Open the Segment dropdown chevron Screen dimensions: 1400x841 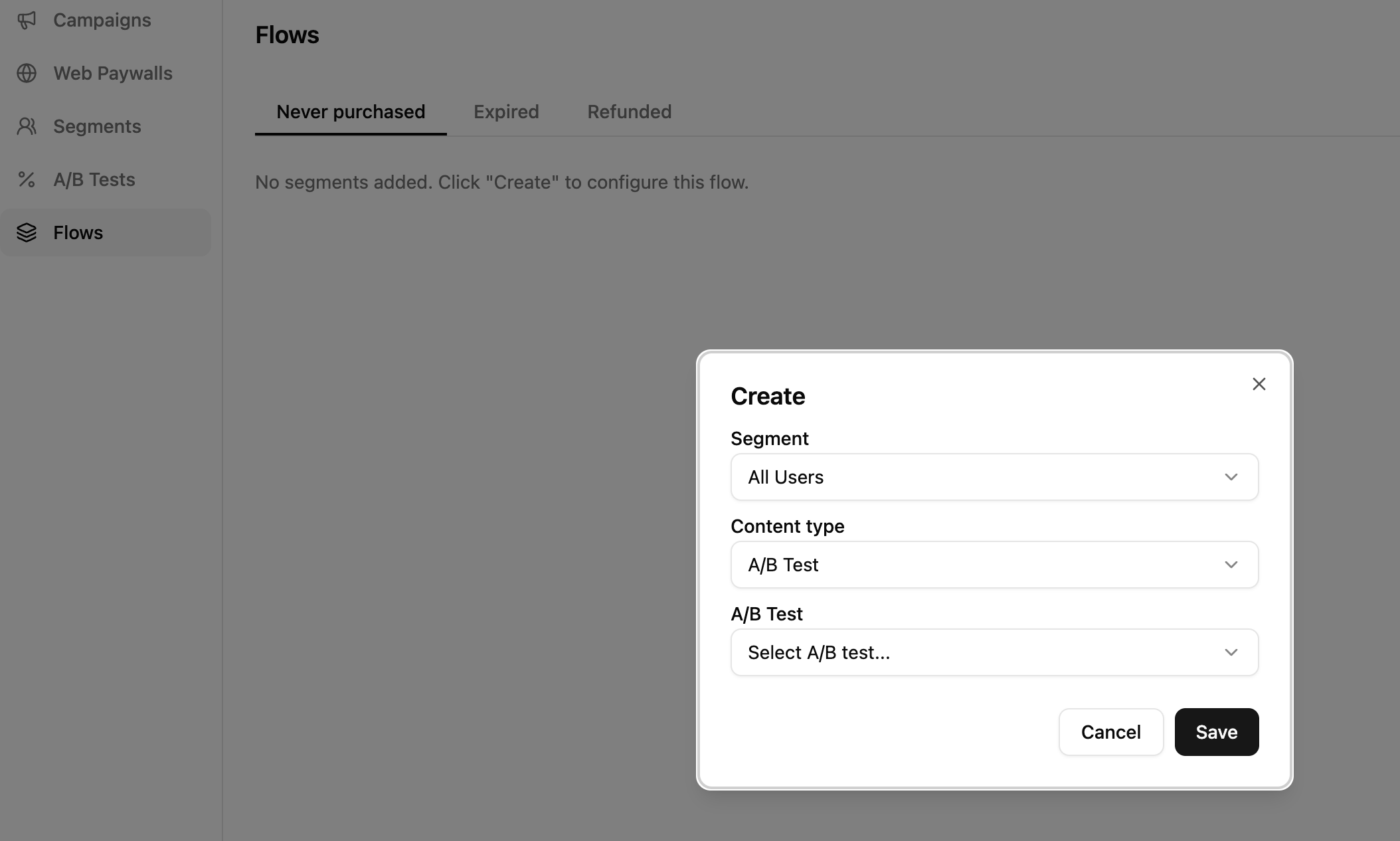(x=1232, y=477)
